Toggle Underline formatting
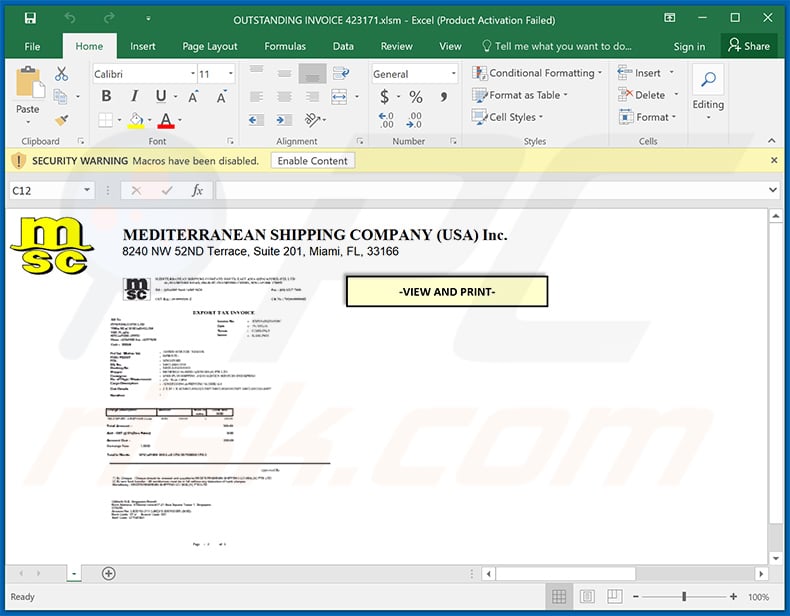Screen dimensions: 790x616 (x=161, y=96)
